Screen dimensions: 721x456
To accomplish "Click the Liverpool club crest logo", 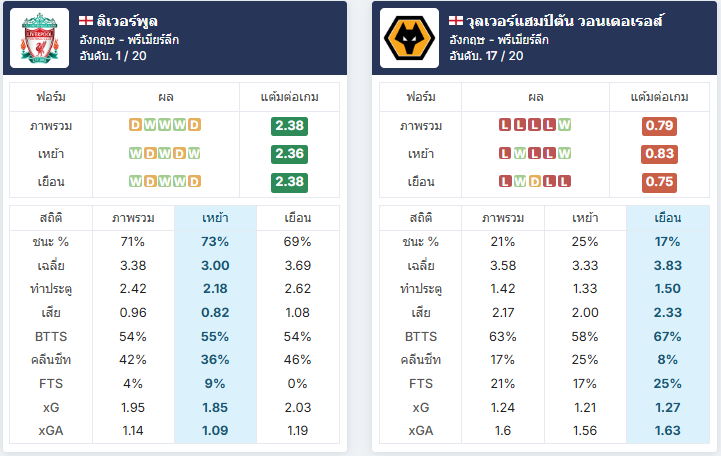I will click(x=40, y=38).
